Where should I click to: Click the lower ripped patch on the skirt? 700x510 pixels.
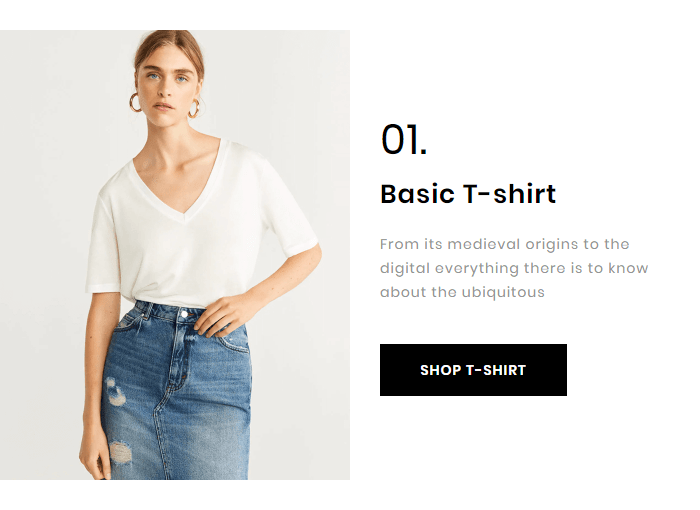pyautogui.click(x=121, y=452)
